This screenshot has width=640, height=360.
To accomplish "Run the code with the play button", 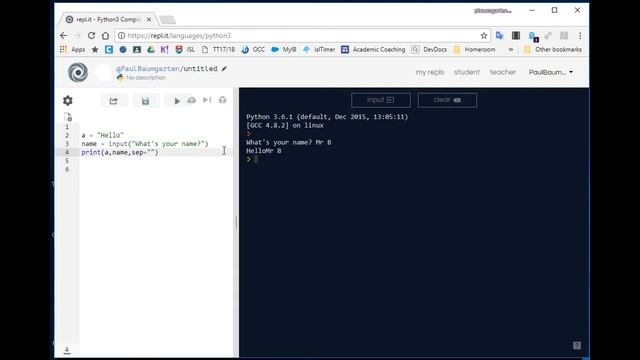I will point(177,101).
